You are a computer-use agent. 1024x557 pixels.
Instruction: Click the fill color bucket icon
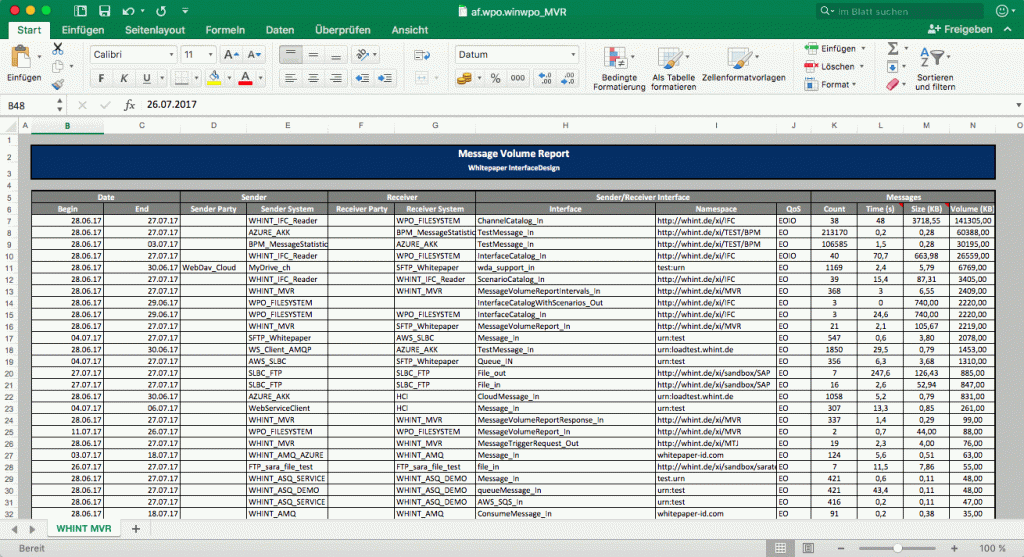[214, 76]
